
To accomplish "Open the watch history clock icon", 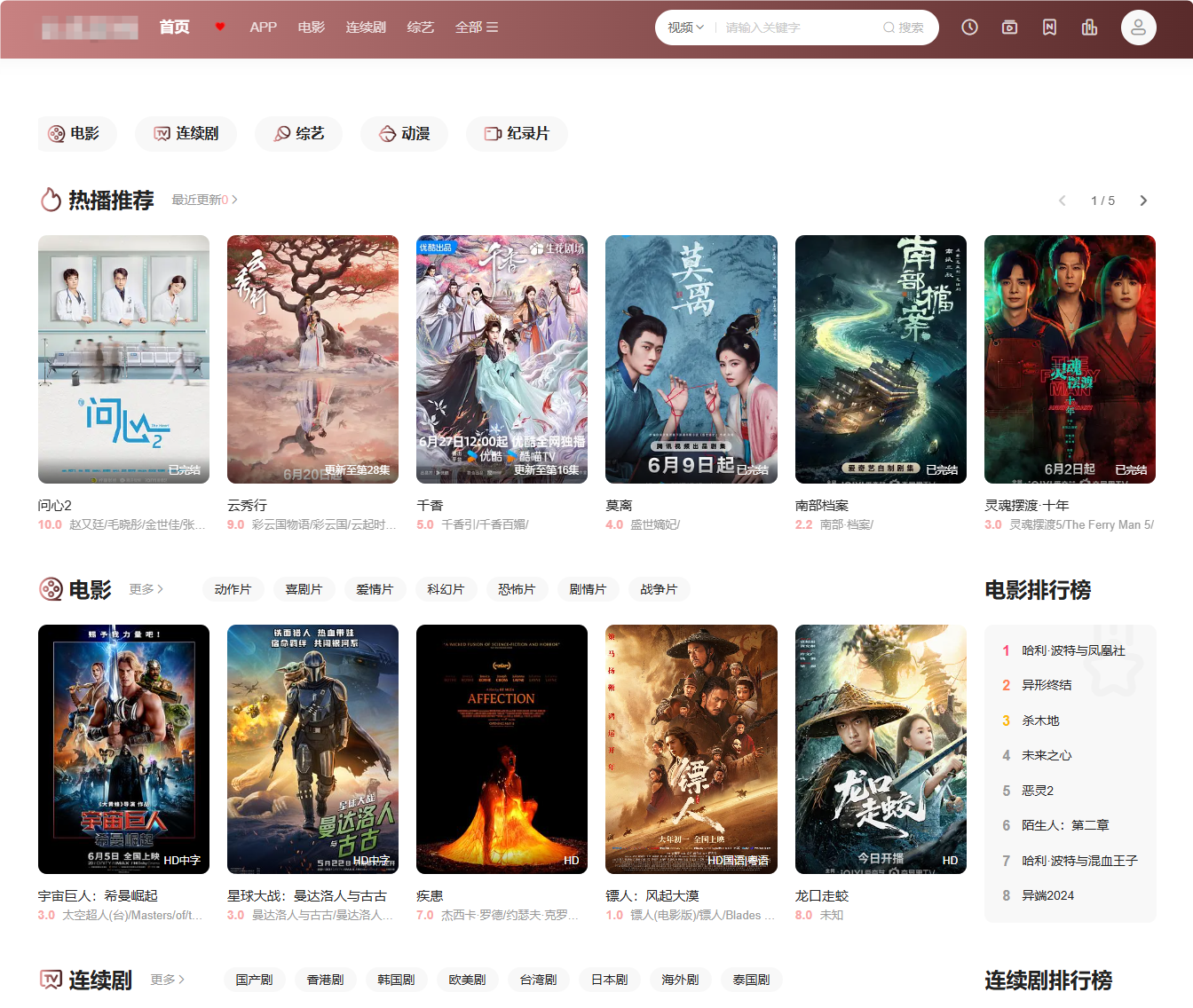I will [x=969, y=28].
